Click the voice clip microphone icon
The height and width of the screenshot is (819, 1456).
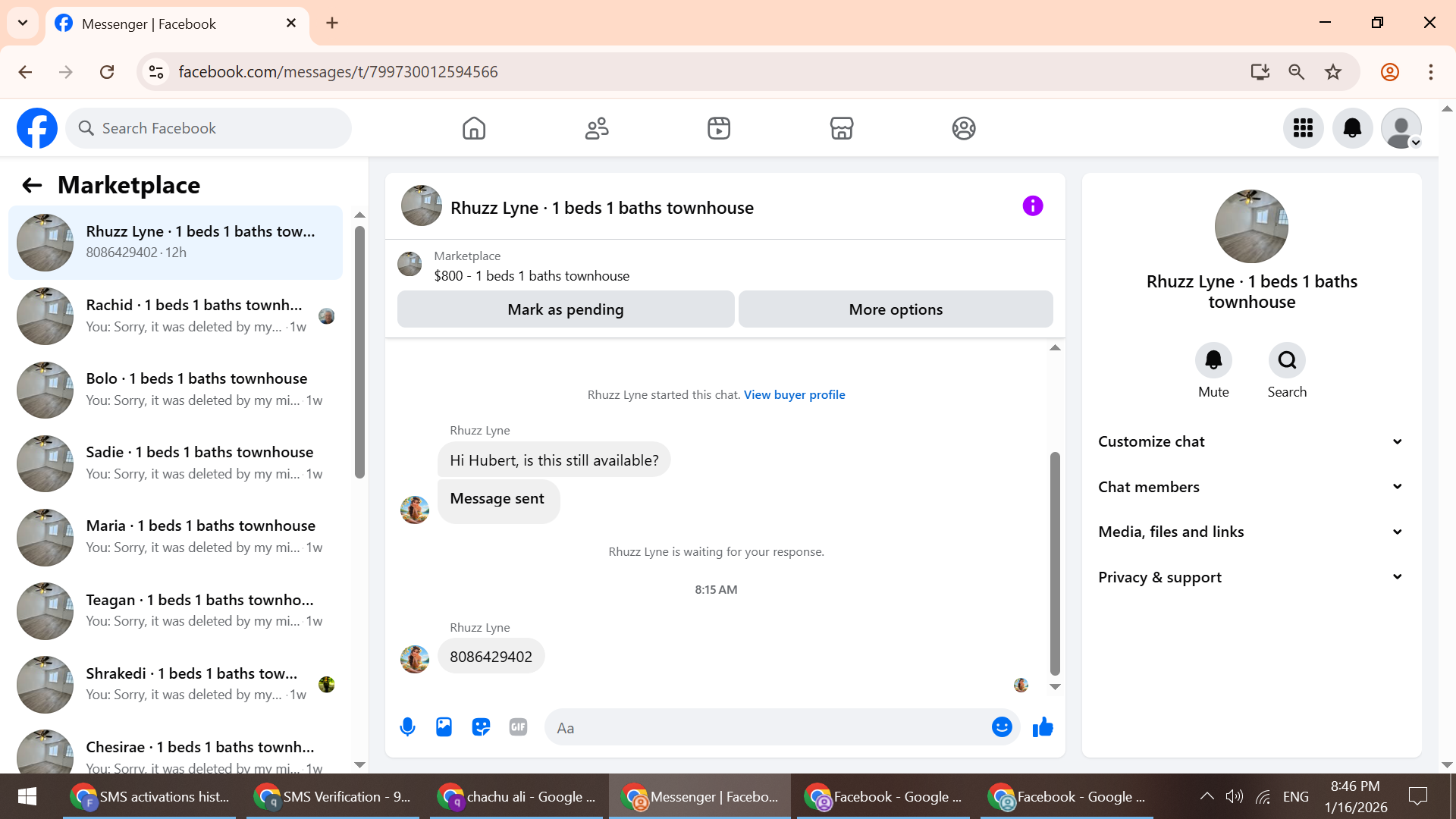[407, 727]
